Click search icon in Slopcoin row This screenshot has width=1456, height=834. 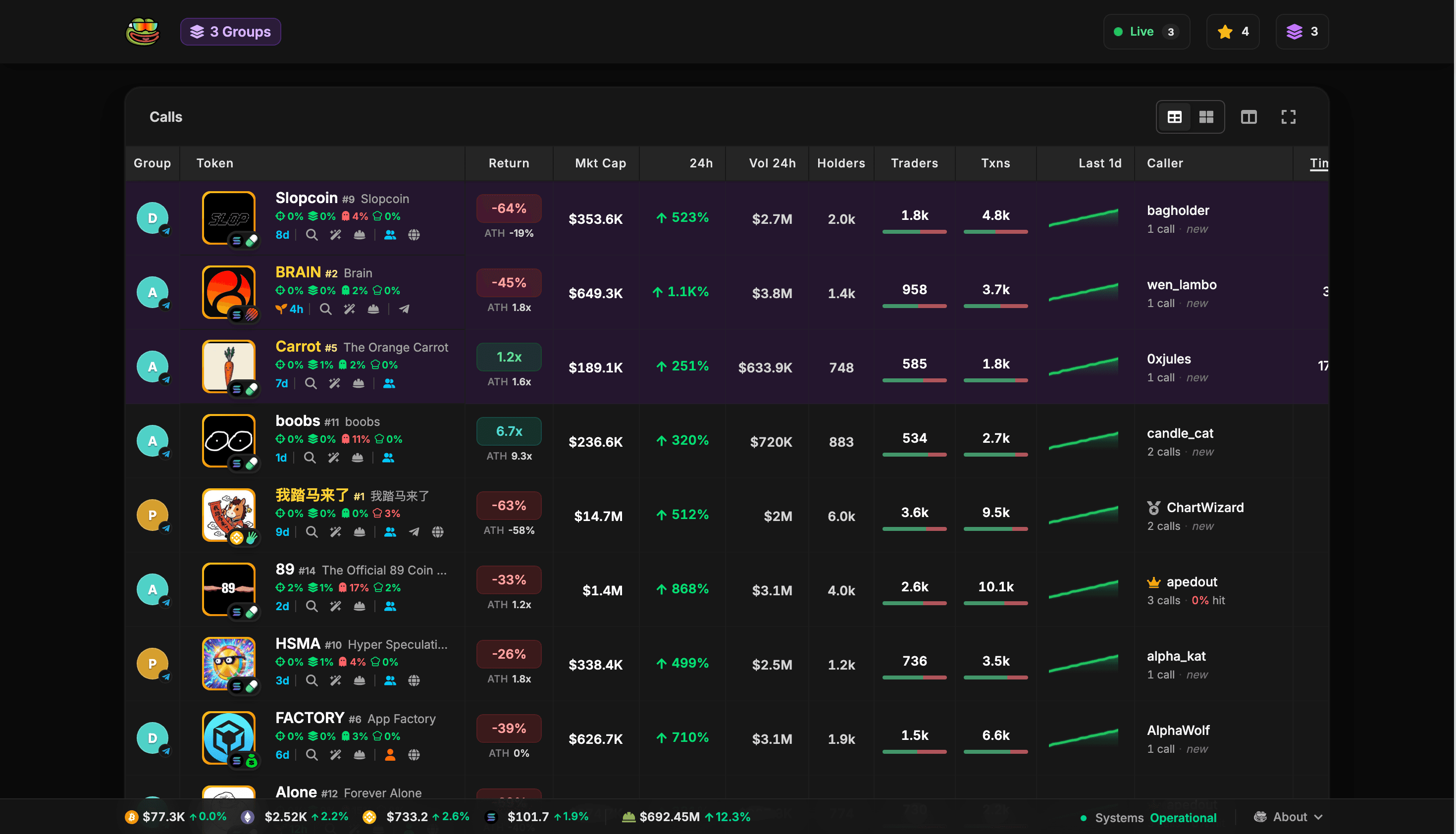point(312,235)
